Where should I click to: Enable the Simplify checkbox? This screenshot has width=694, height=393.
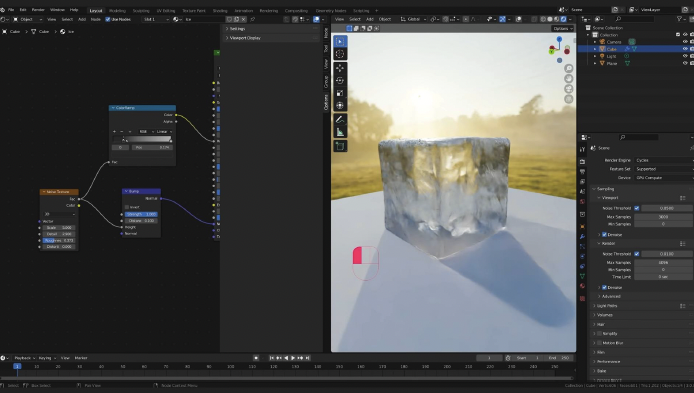coord(599,334)
